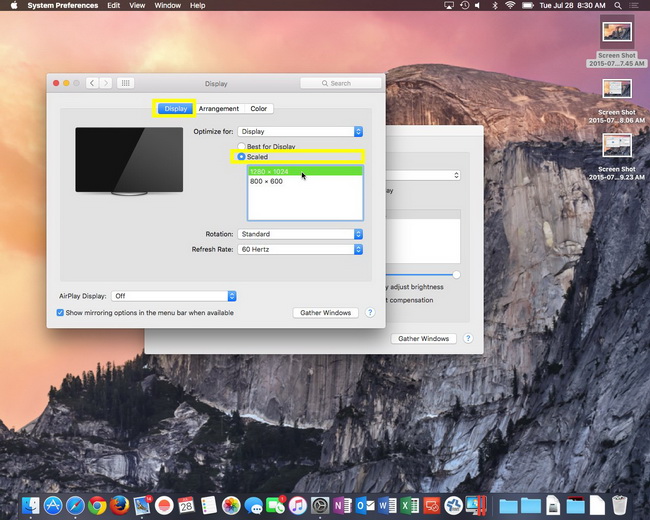The image size is (650, 520).
Task: Click Gather Windows in the front window
Action: [325, 313]
